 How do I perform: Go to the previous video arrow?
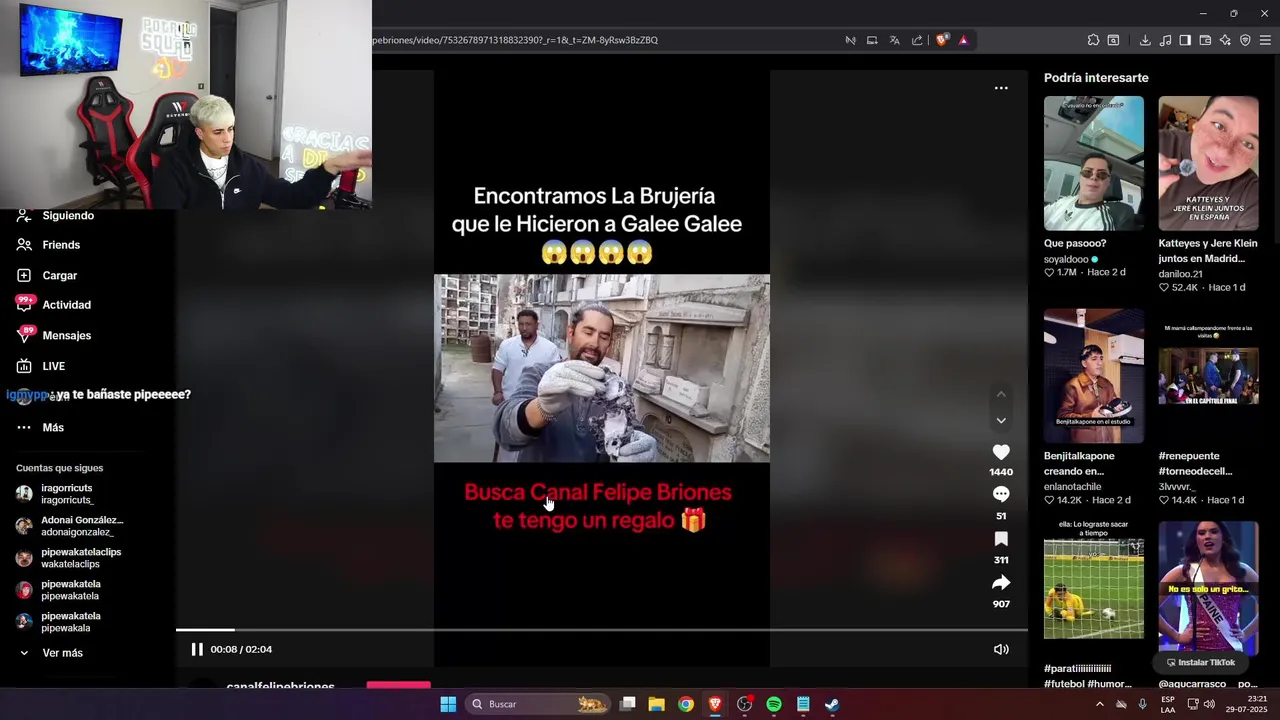point(1001,394)
